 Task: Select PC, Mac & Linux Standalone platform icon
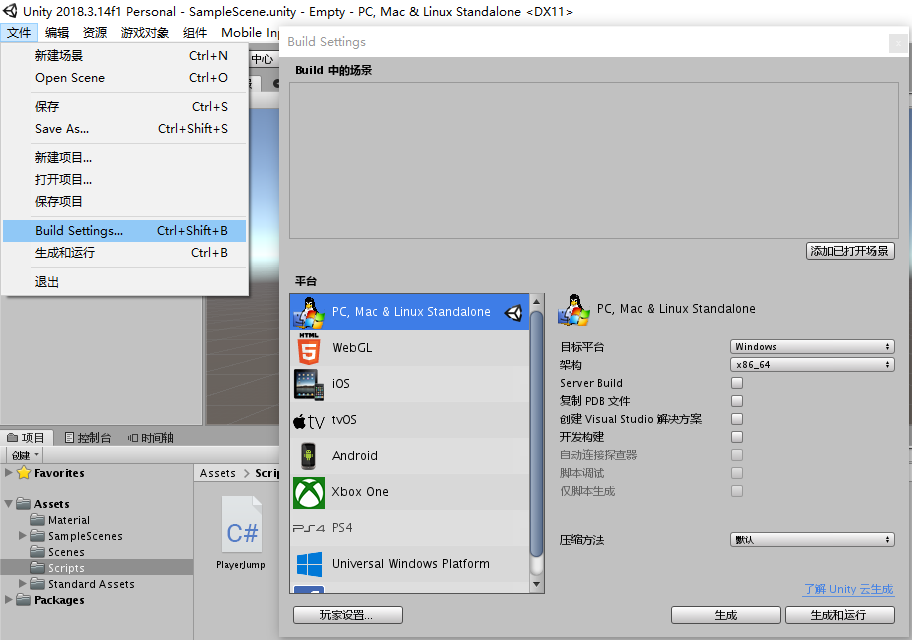pos(309,312)
